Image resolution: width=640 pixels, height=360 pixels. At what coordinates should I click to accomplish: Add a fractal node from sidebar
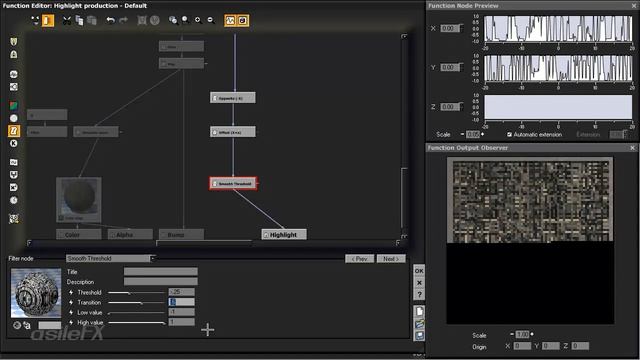13,87
